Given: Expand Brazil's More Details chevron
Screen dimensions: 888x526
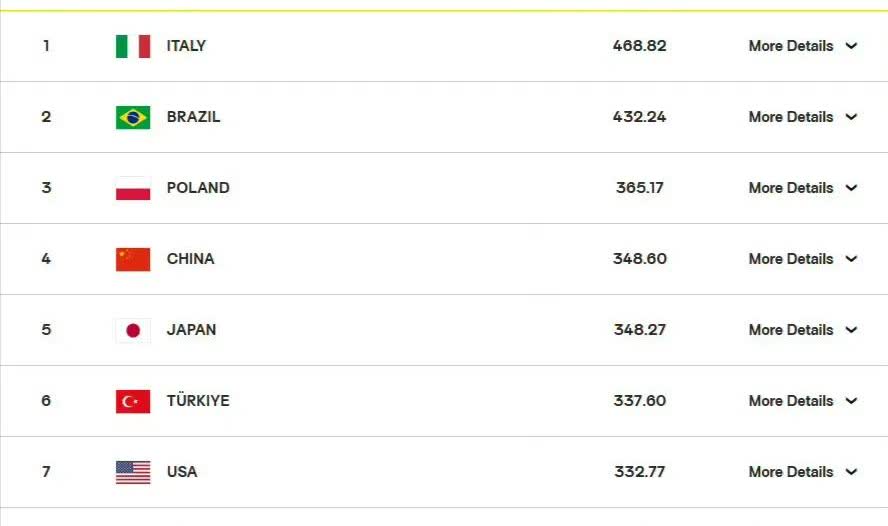Looking at the screenshot, I should click(x=851, y=117).
